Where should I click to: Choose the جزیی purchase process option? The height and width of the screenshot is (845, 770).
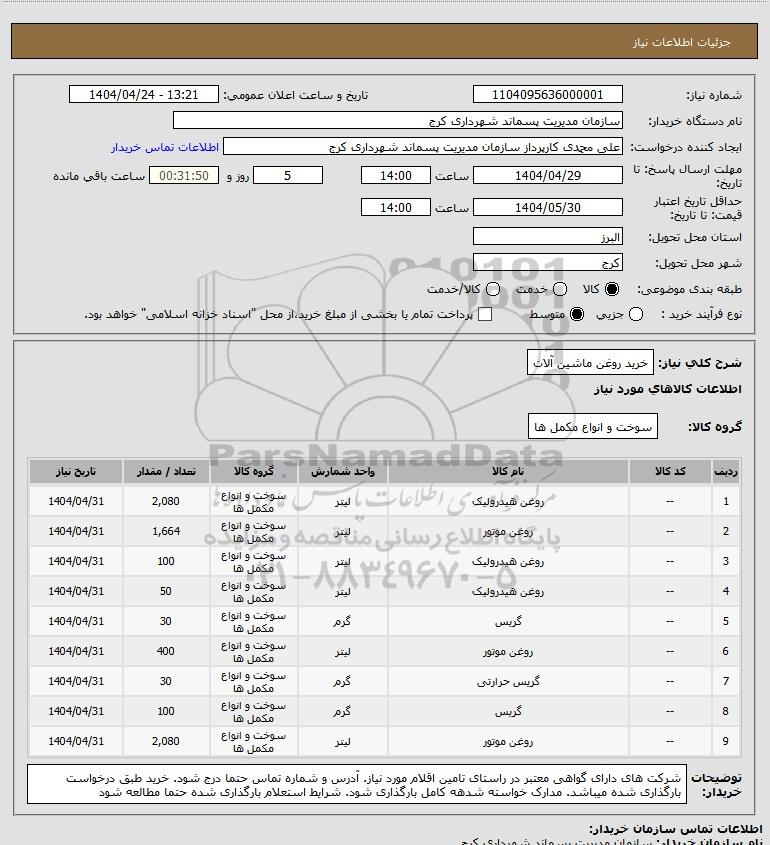636,314
